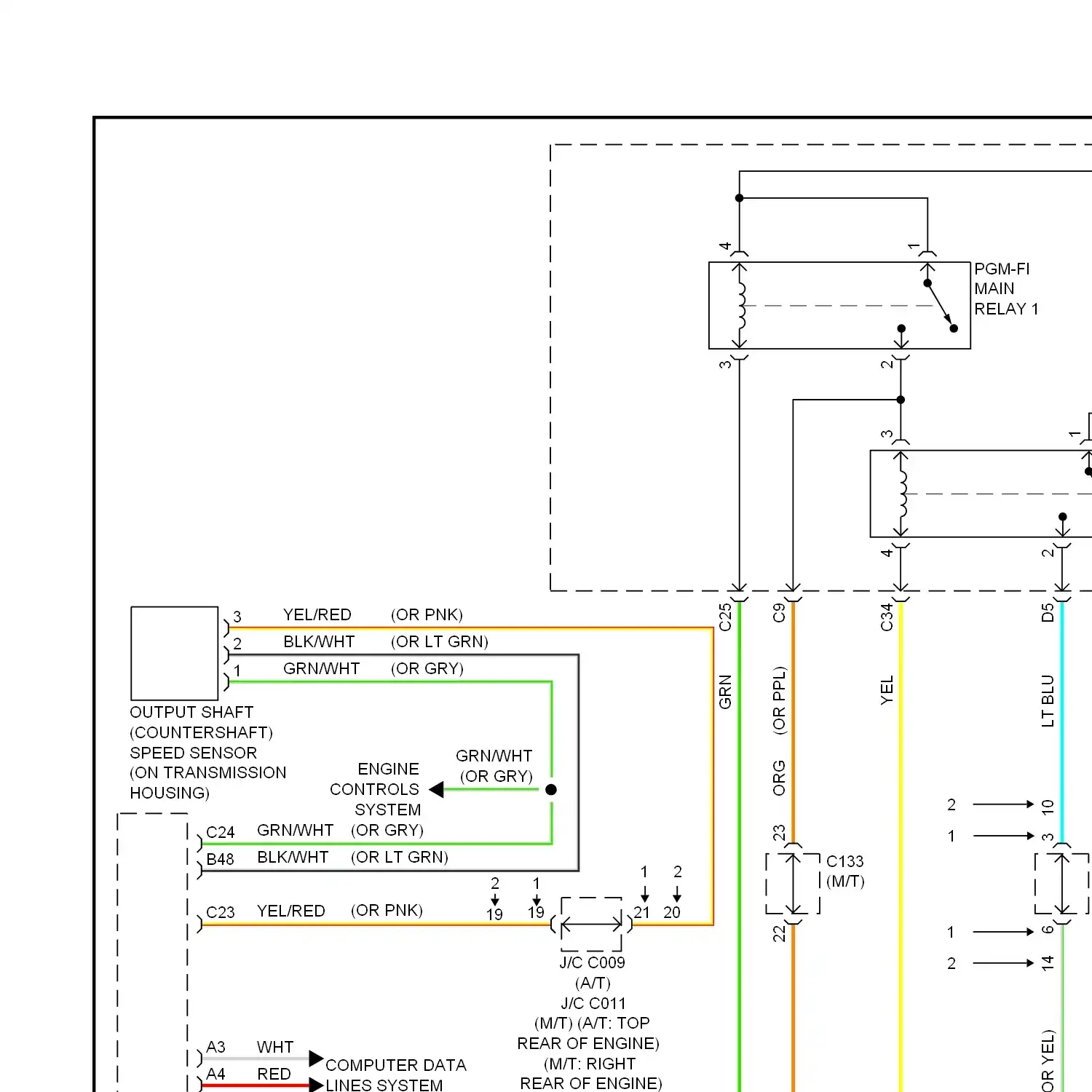
Task: Click the GRN/WHT label on the C24 row
Action: coord(296,830)
